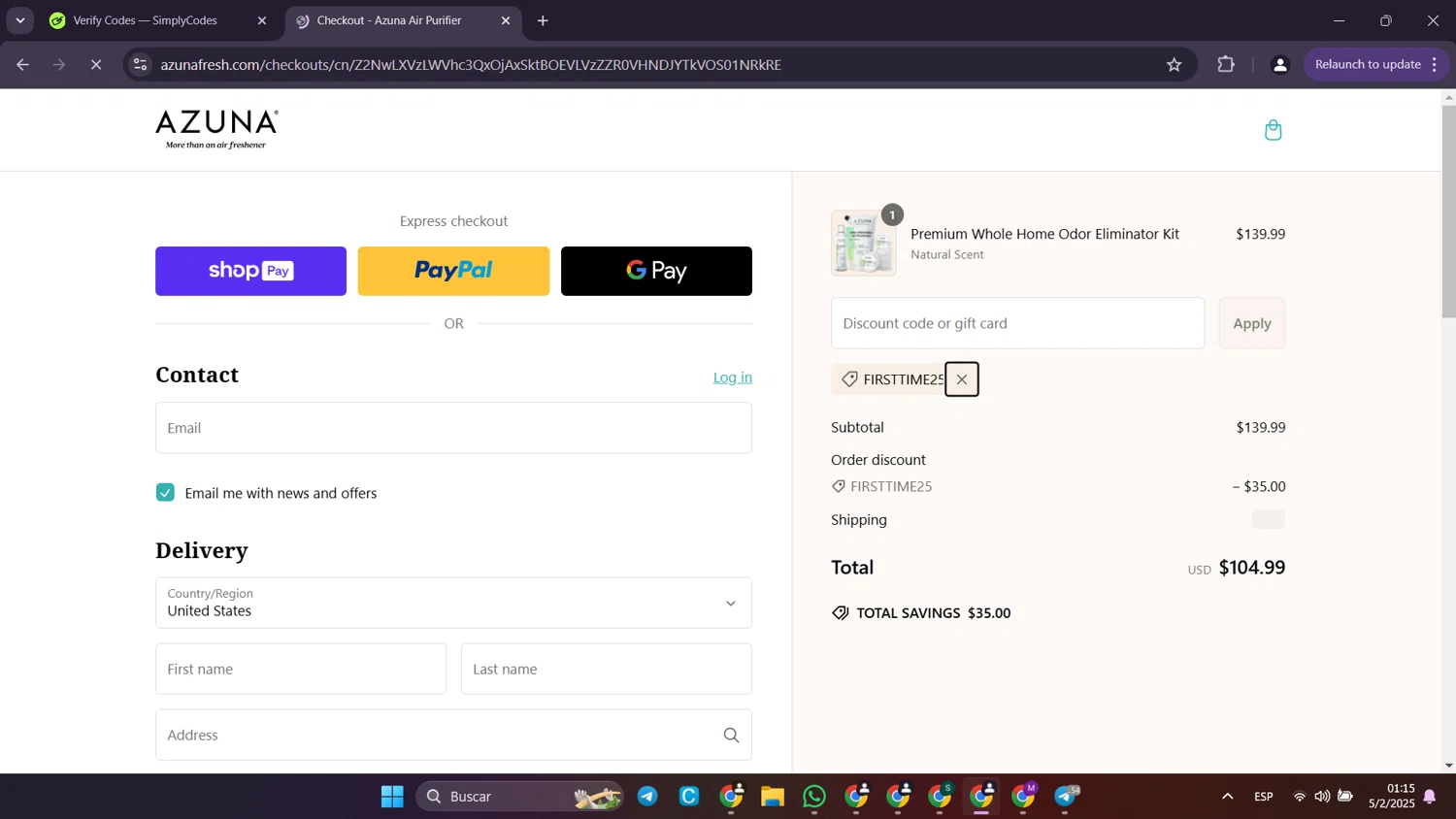Switch to the Verify Codes SimplyCodes tab
Screen dimensions: 1456x819
[x=146, y=20]
